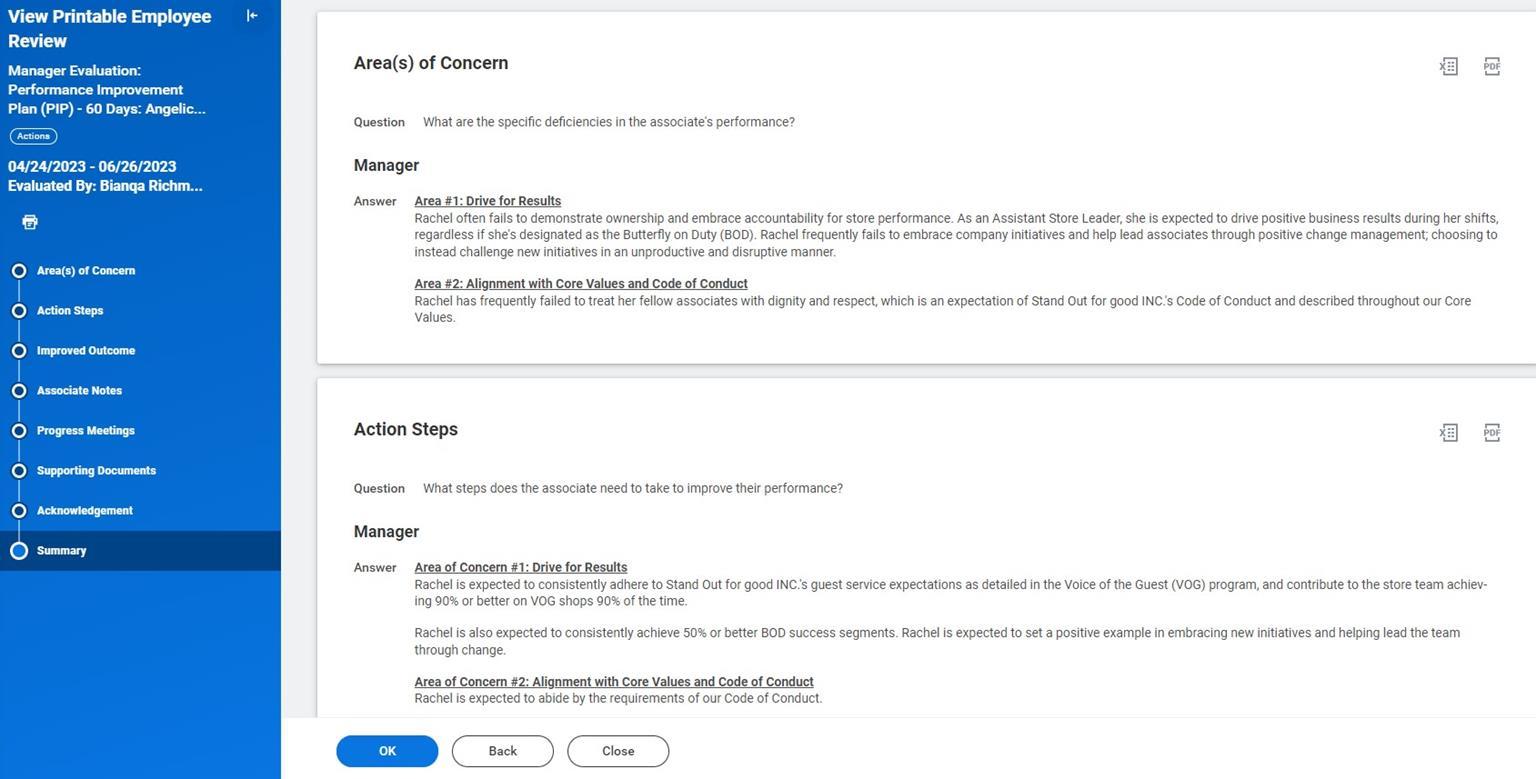Export Action Steps section to PDF
1536x779 pixels.
pyautogui.click(x=1491, y=432)
